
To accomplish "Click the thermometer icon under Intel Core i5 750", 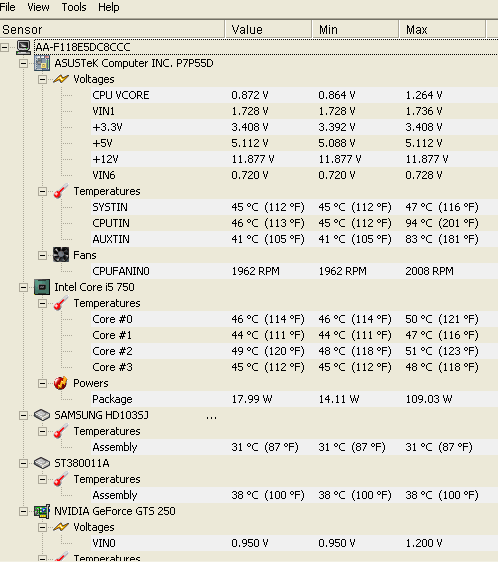I will [x=61, y=303].
